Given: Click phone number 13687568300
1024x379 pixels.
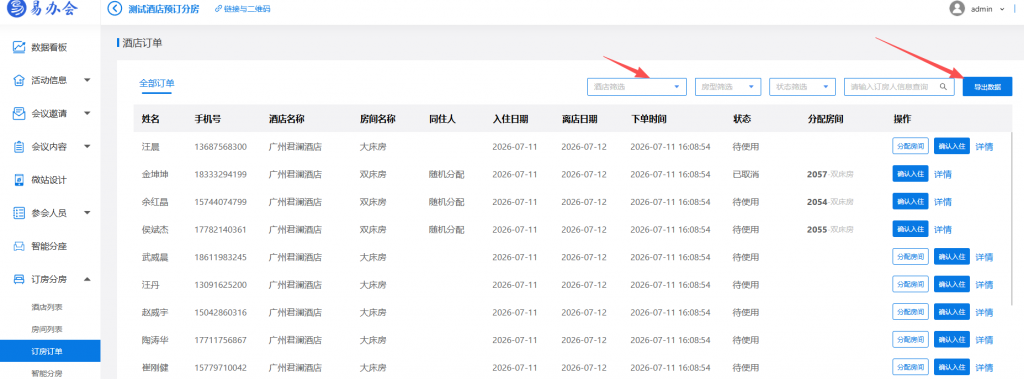Looking at the screenshot, I should click(x=221, y=147).
